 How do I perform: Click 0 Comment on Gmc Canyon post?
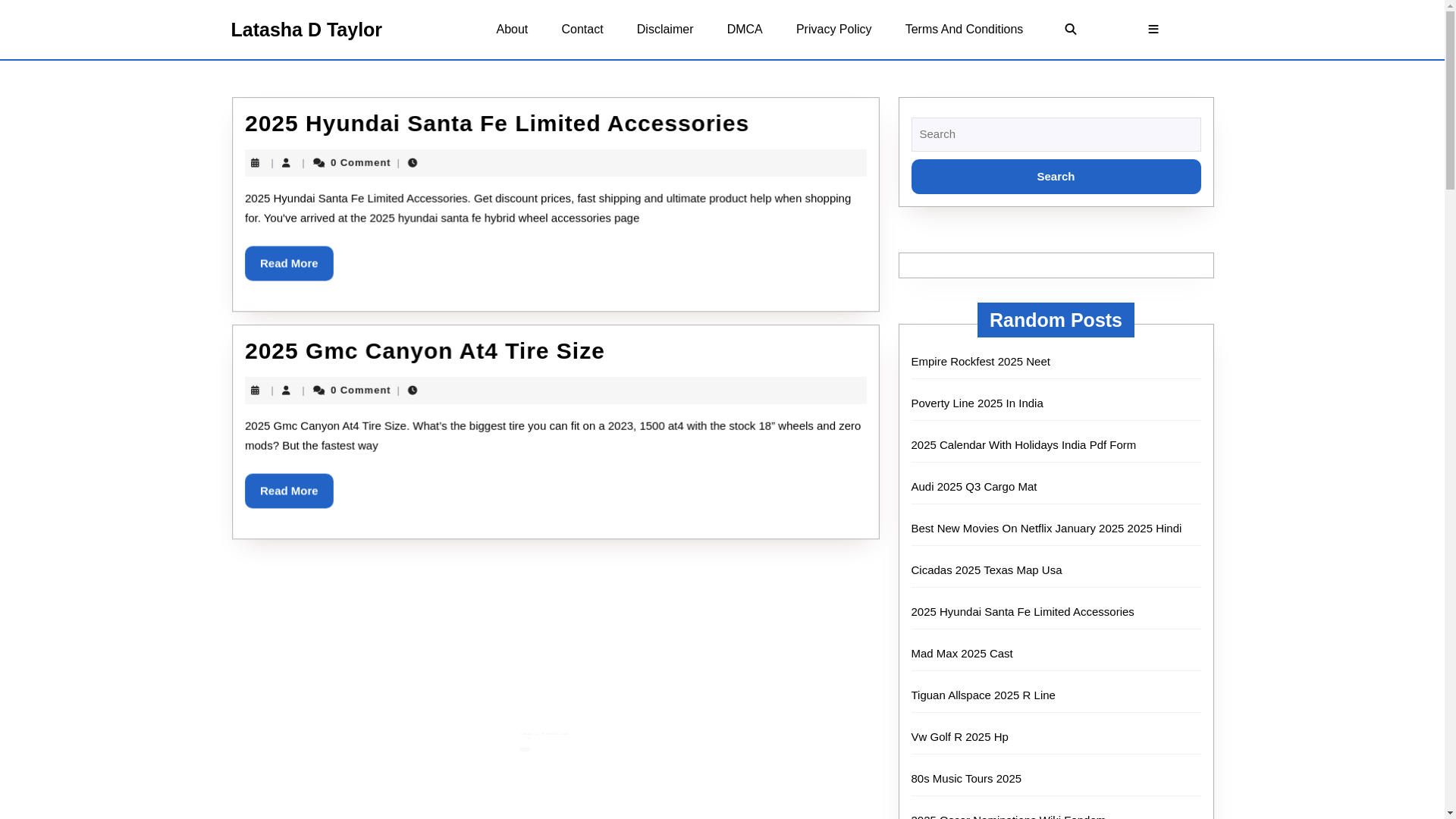click(x=360, y=391)
